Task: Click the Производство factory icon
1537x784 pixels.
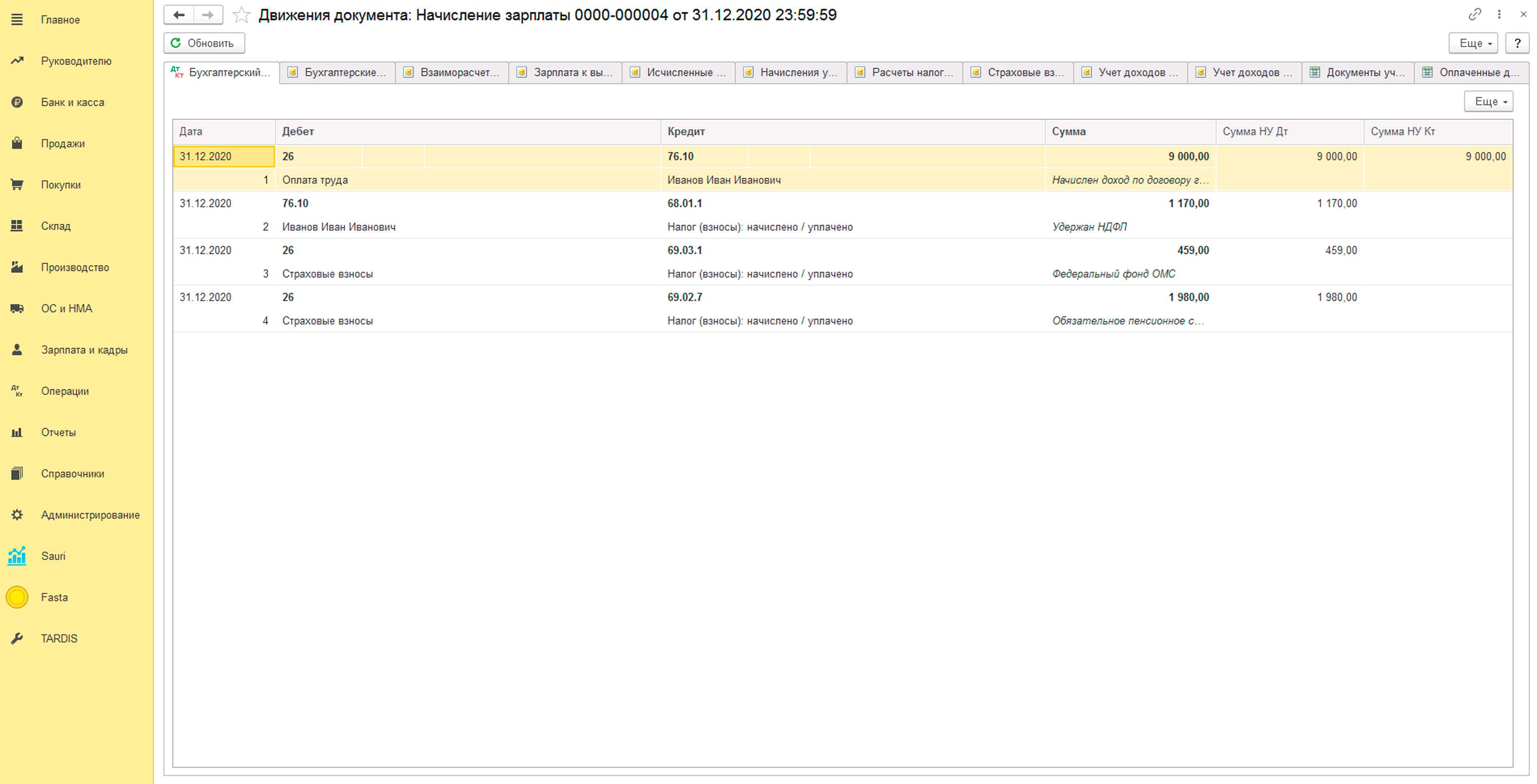Action: (17, 267)
